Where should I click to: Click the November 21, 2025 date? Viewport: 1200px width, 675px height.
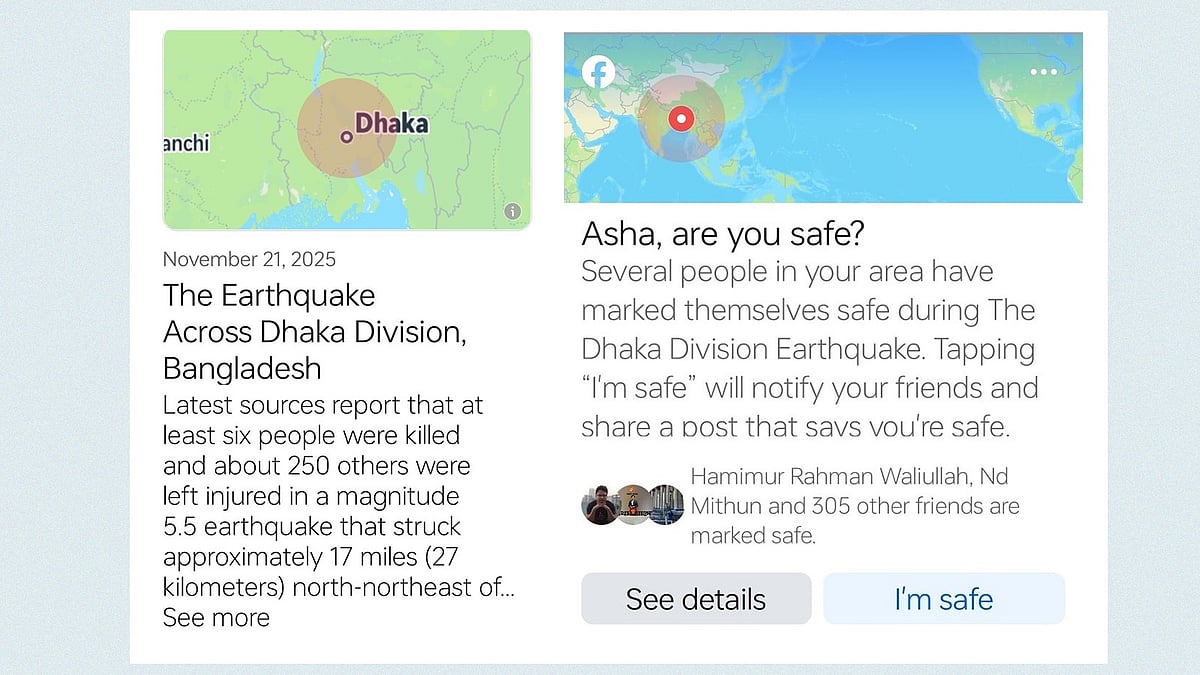coord(249,259)
